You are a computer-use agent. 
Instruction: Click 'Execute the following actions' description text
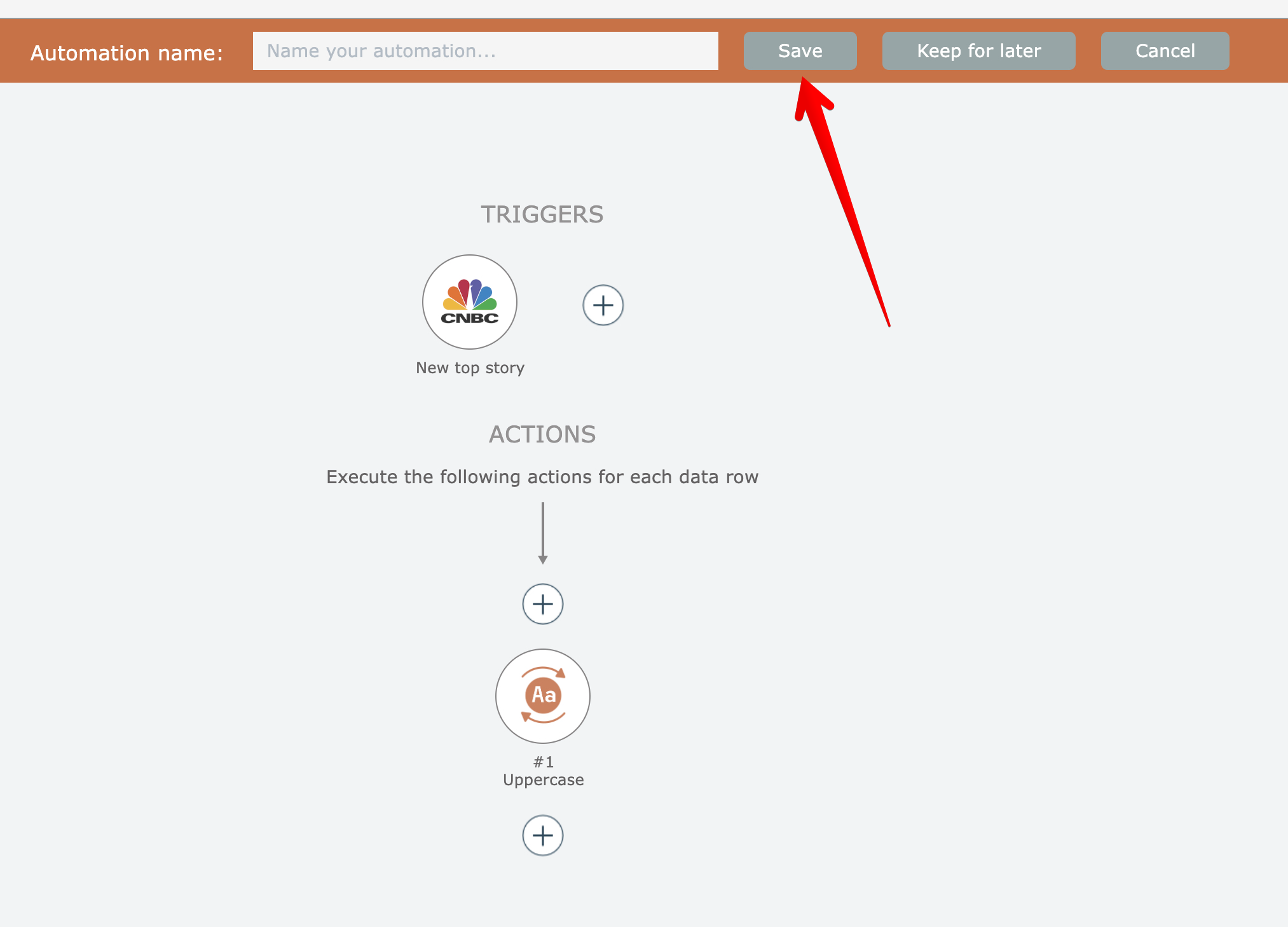tap(542, 477)
